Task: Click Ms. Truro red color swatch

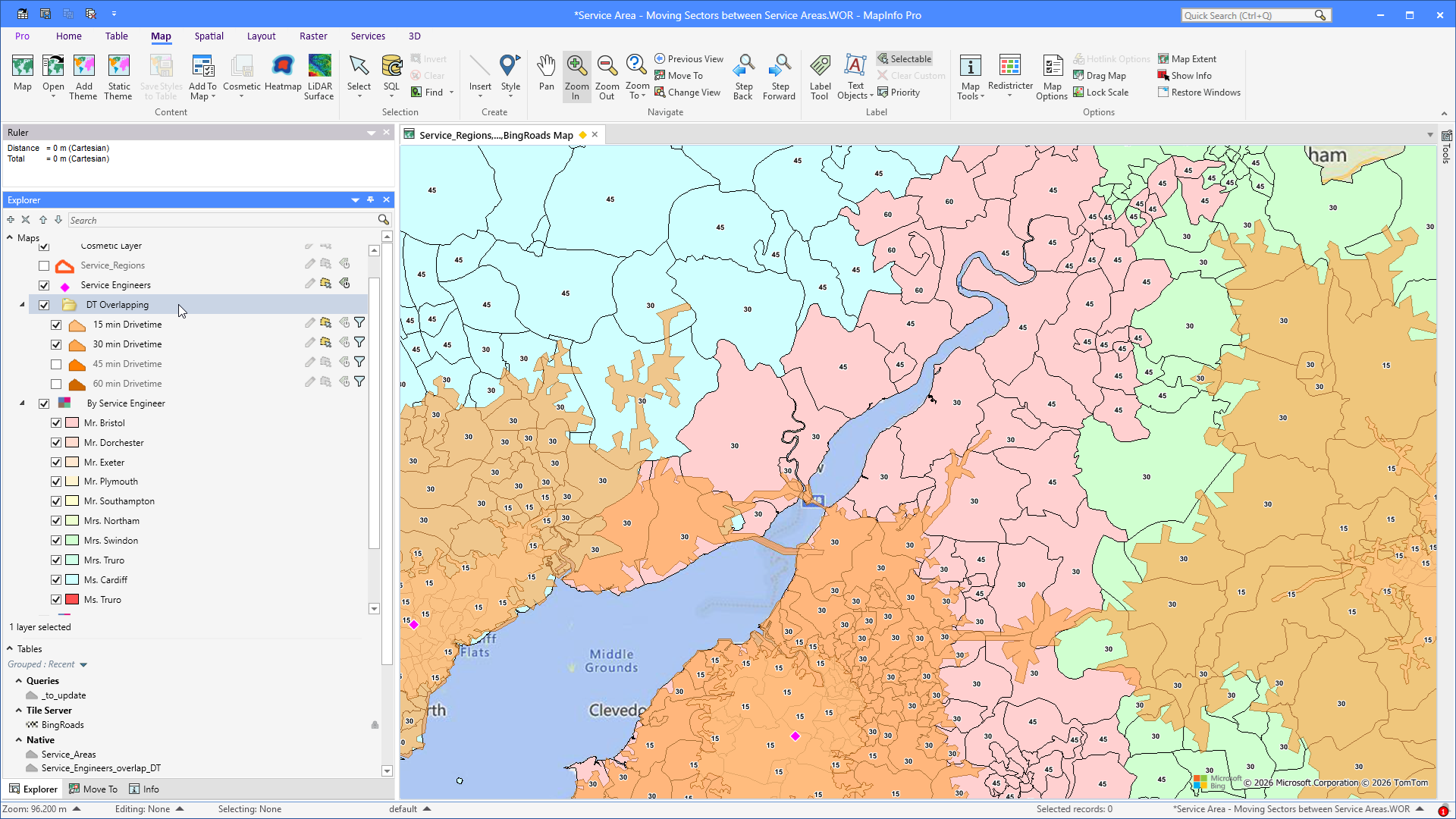Action: [x=72, y=599]
